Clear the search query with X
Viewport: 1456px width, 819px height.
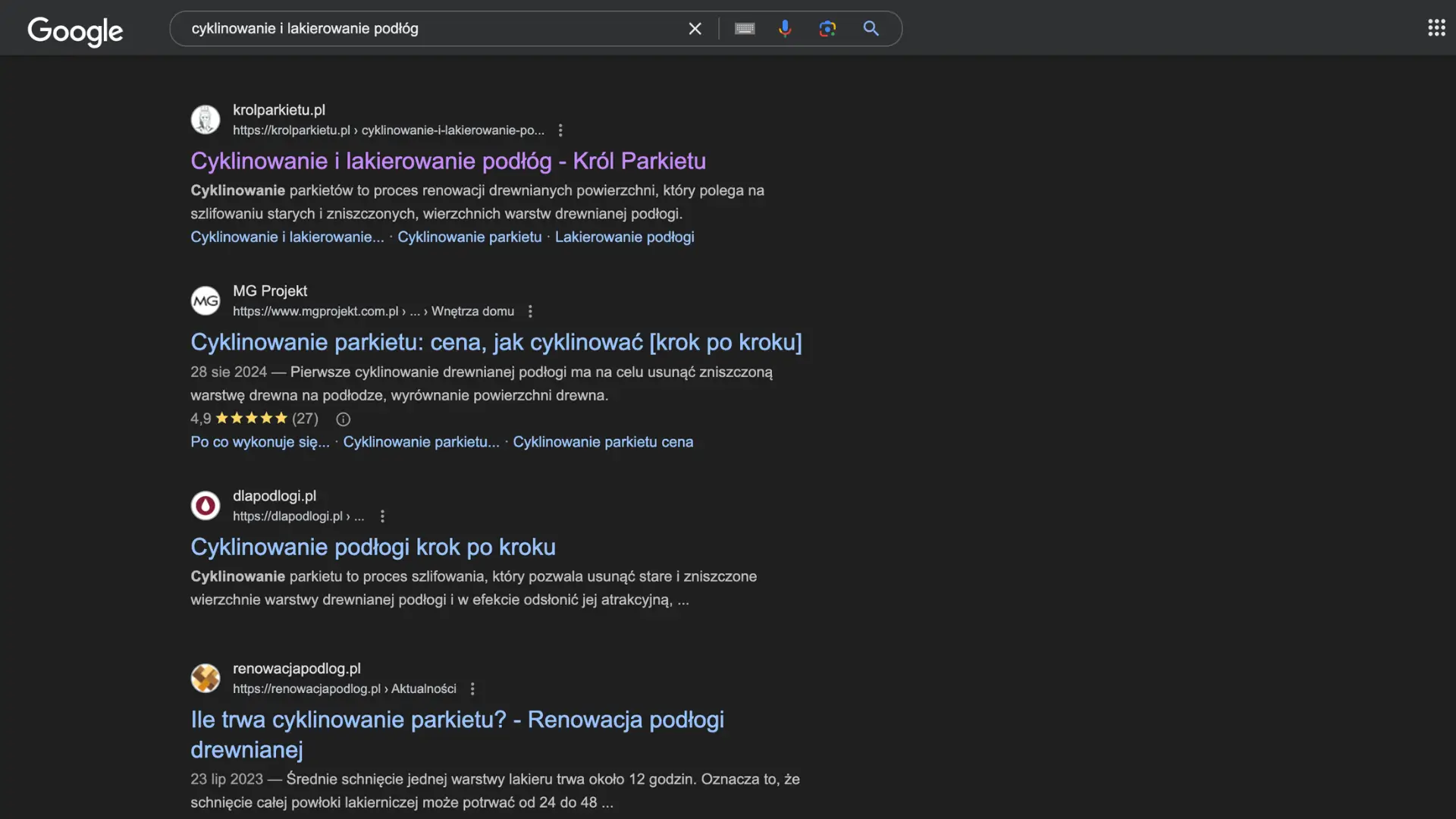695,29
